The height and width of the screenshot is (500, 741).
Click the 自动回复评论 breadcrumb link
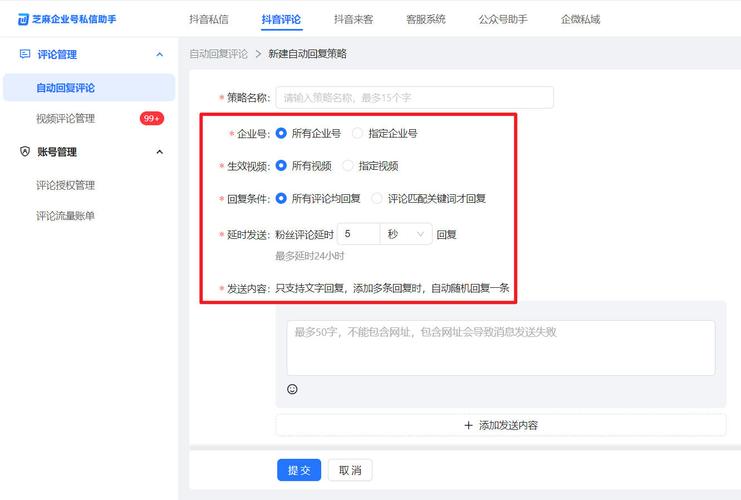218,54
